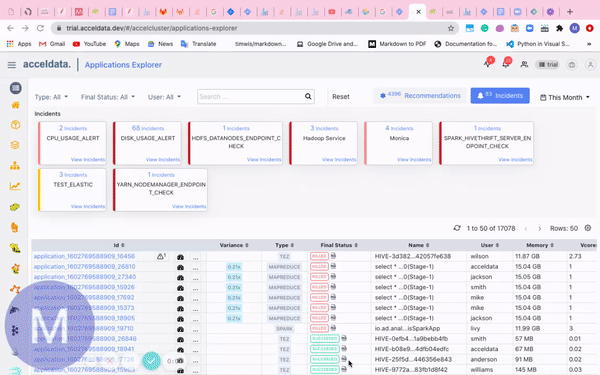
Task: View incidents for YARN_NODEMANAGER_ENDPOINT_CHECK
Action: pos(189,206)
